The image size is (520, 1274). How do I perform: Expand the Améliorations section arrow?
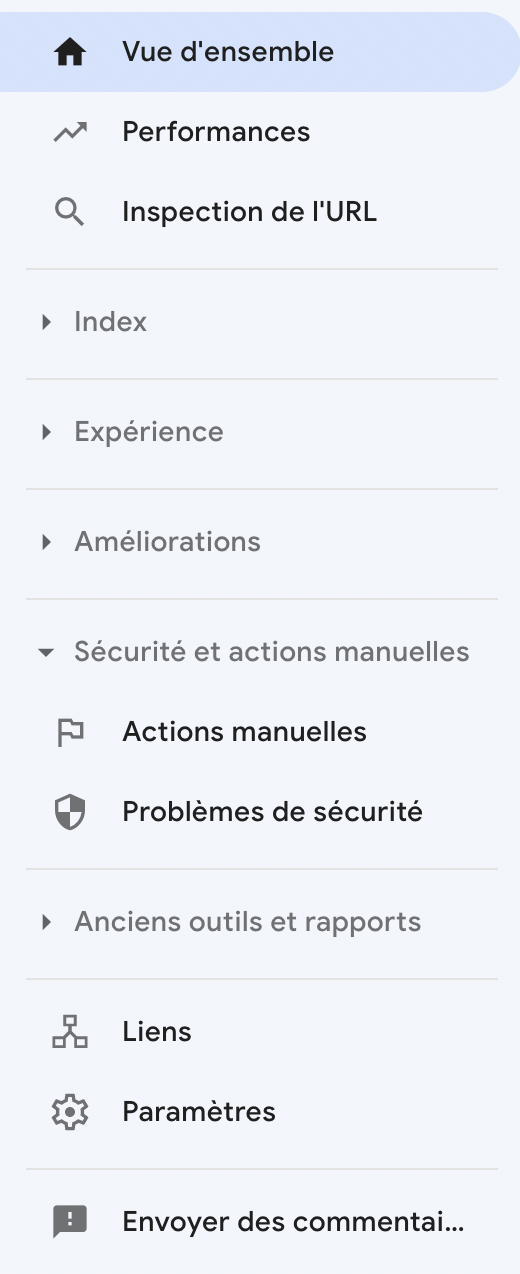coord(46,542)
